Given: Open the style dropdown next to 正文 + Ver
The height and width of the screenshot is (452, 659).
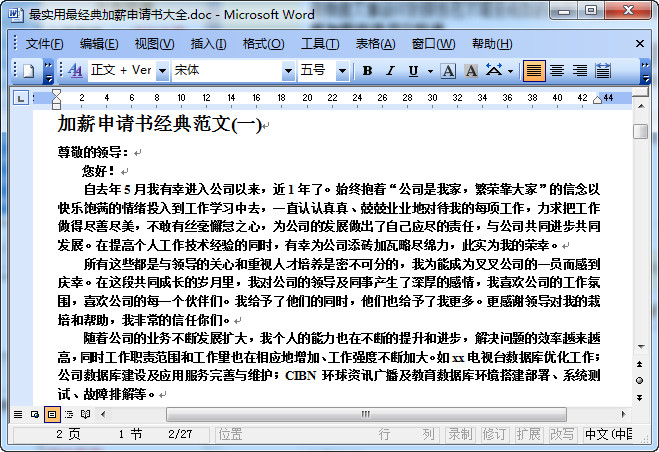Looking at the screenshot, I should pyautogui.click(x=162, y=71).
